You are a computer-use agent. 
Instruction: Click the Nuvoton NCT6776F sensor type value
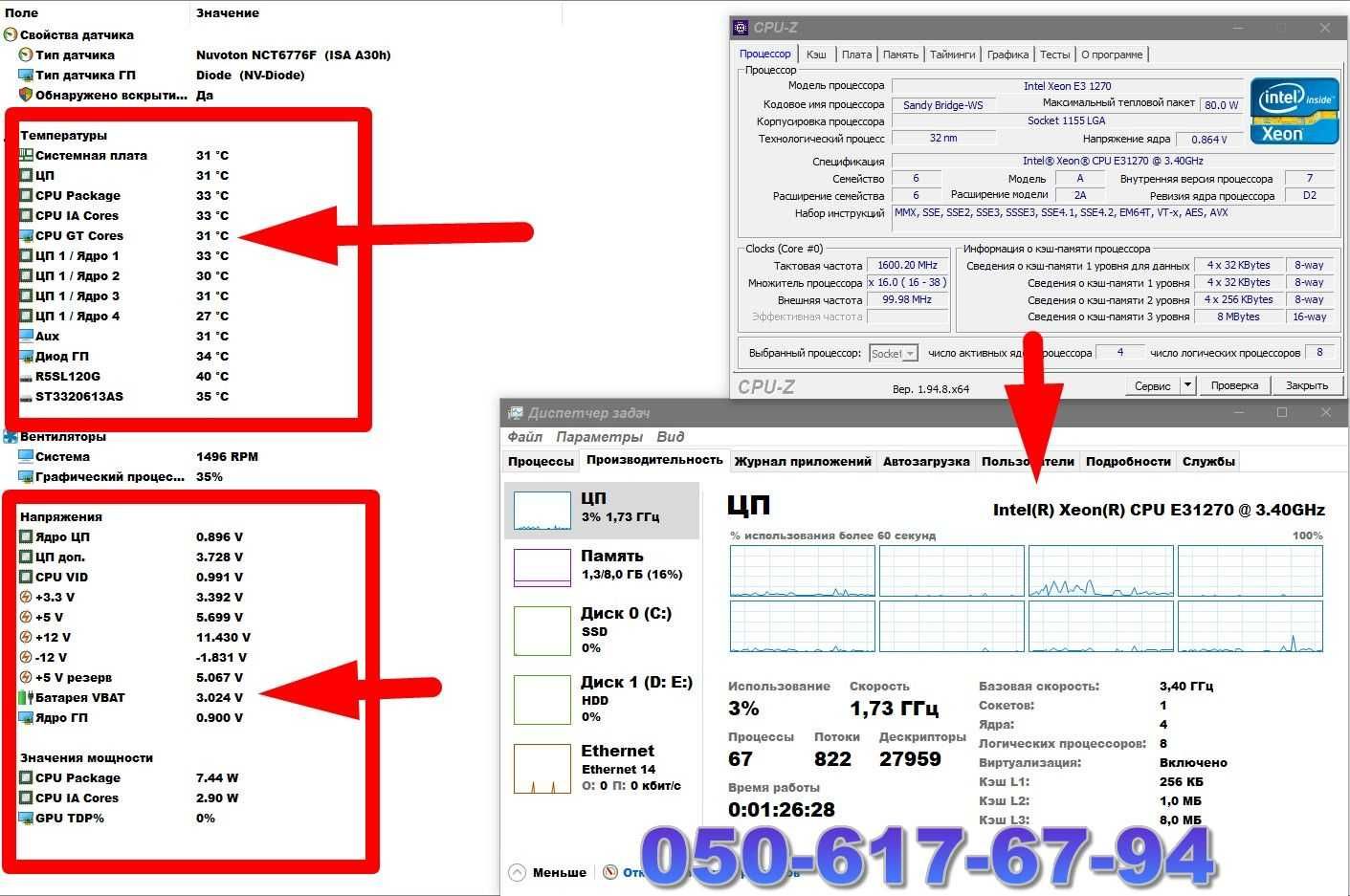pos(293,55)
